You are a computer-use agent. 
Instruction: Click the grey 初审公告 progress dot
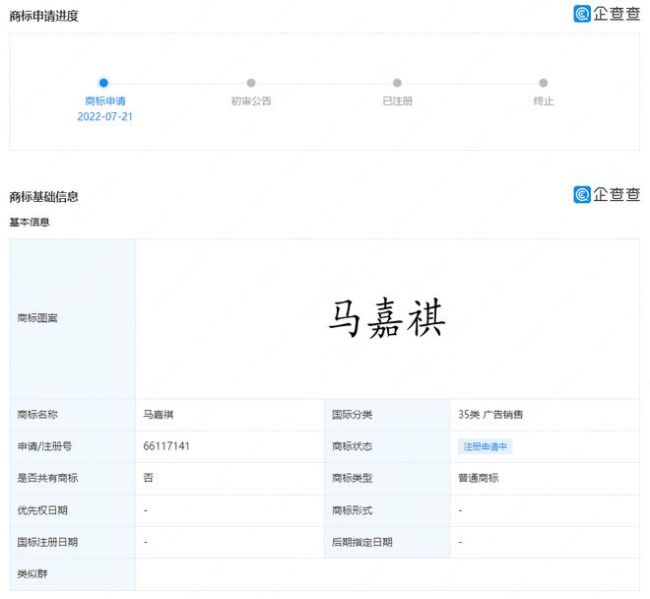[251, 83]
